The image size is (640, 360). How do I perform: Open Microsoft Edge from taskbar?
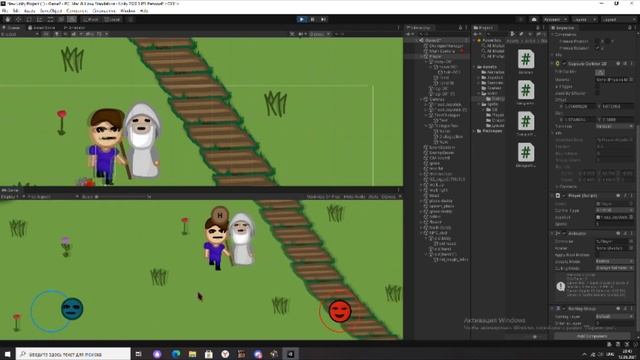point(176,354)
